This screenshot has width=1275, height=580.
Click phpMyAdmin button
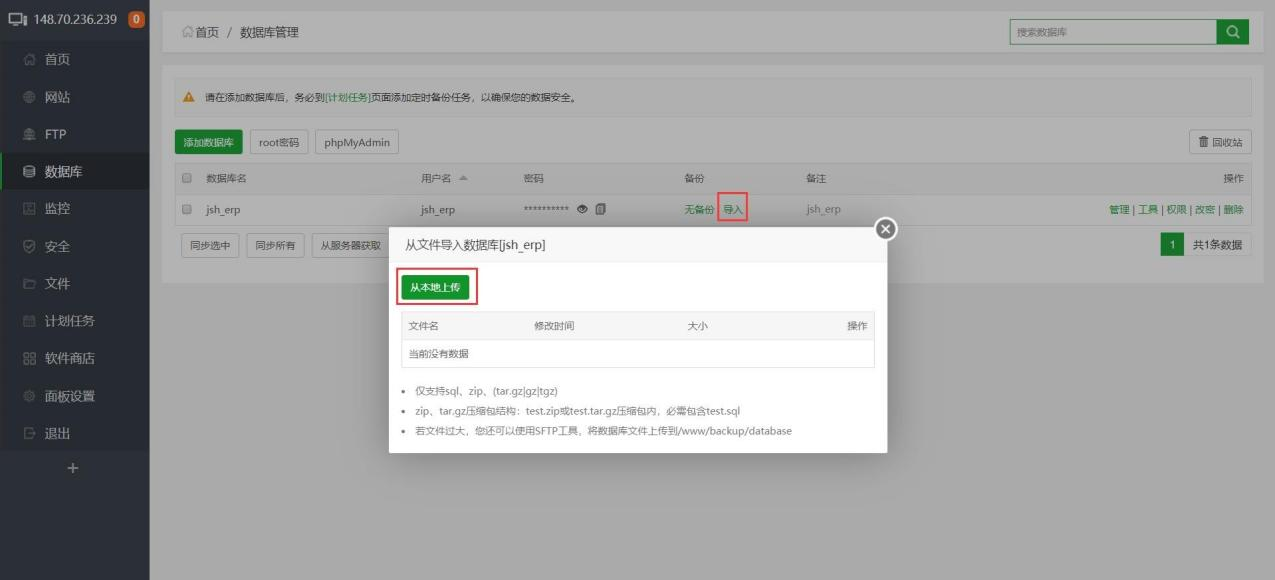[357, 143]
